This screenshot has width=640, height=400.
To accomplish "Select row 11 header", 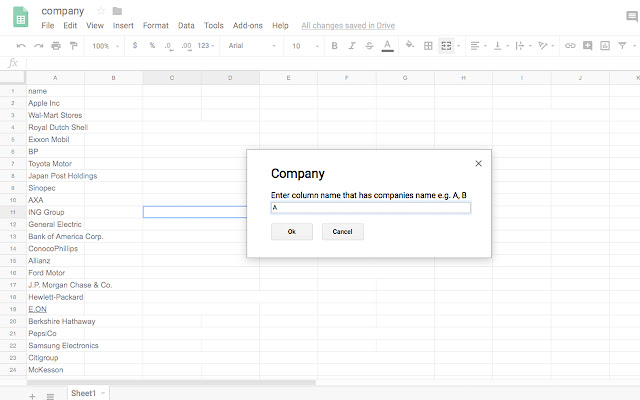I will click(x=13, y=212).
